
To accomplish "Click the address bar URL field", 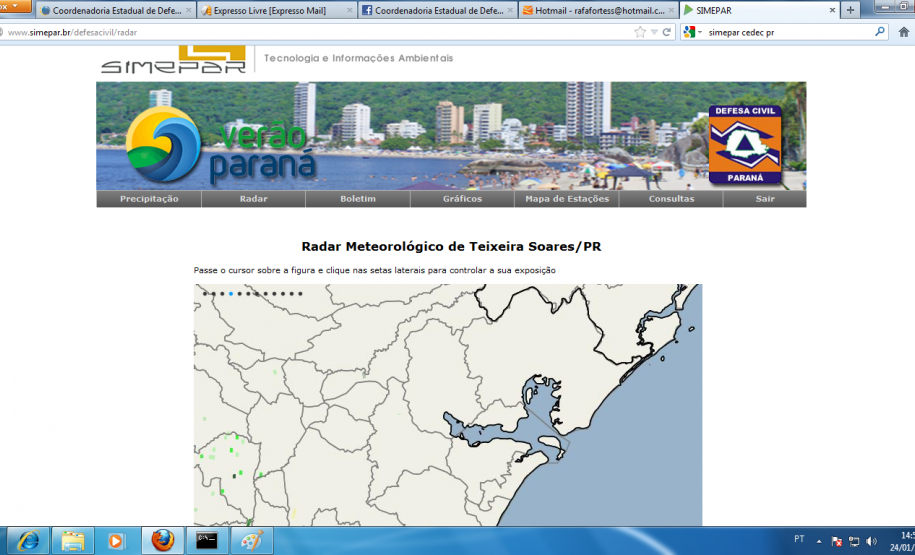I will (x=300, y=32).
